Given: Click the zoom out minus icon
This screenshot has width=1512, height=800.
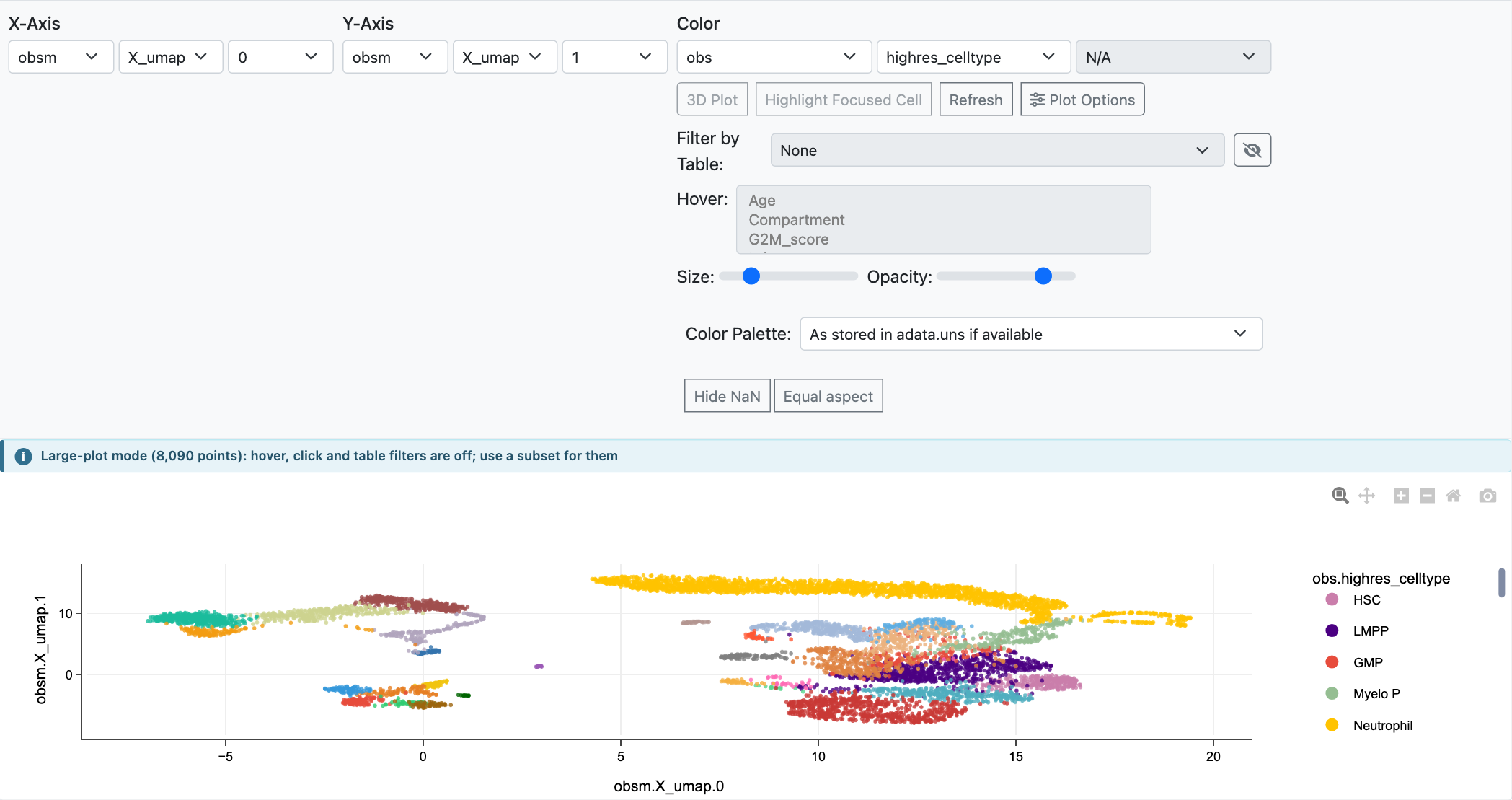Looking at the screenshot, I should click(x=1427, y=496).
